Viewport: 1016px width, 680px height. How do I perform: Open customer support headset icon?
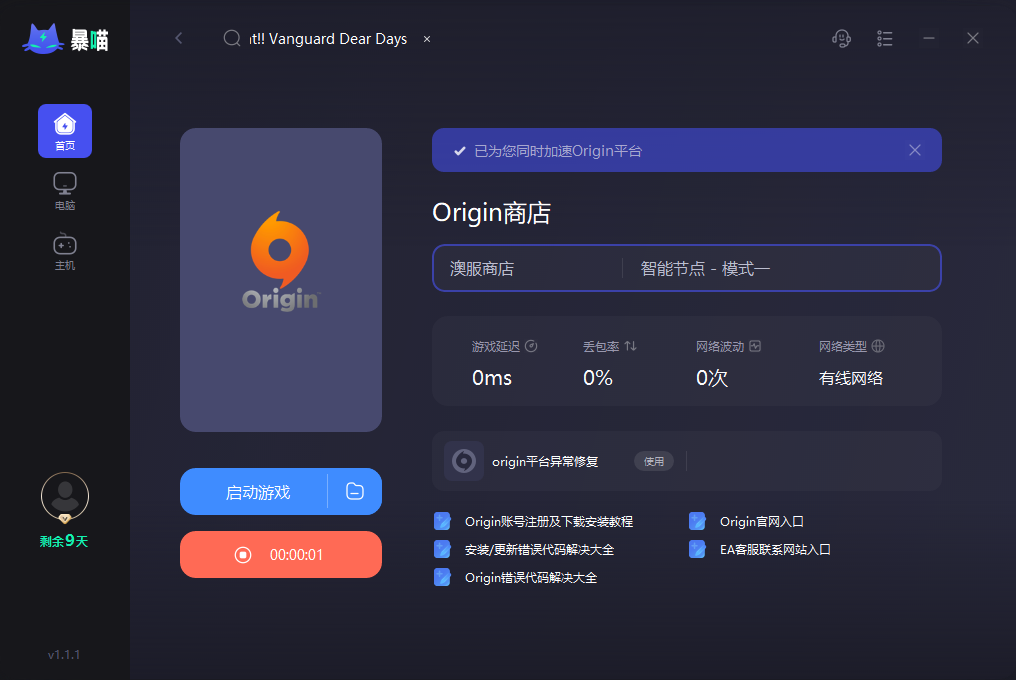click(x=841, y=38)
